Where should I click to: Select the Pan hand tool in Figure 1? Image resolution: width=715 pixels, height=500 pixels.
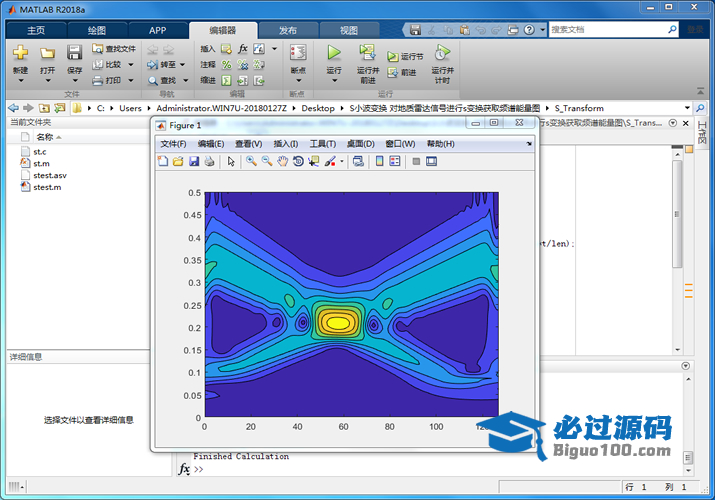click(x=283, y=161)
